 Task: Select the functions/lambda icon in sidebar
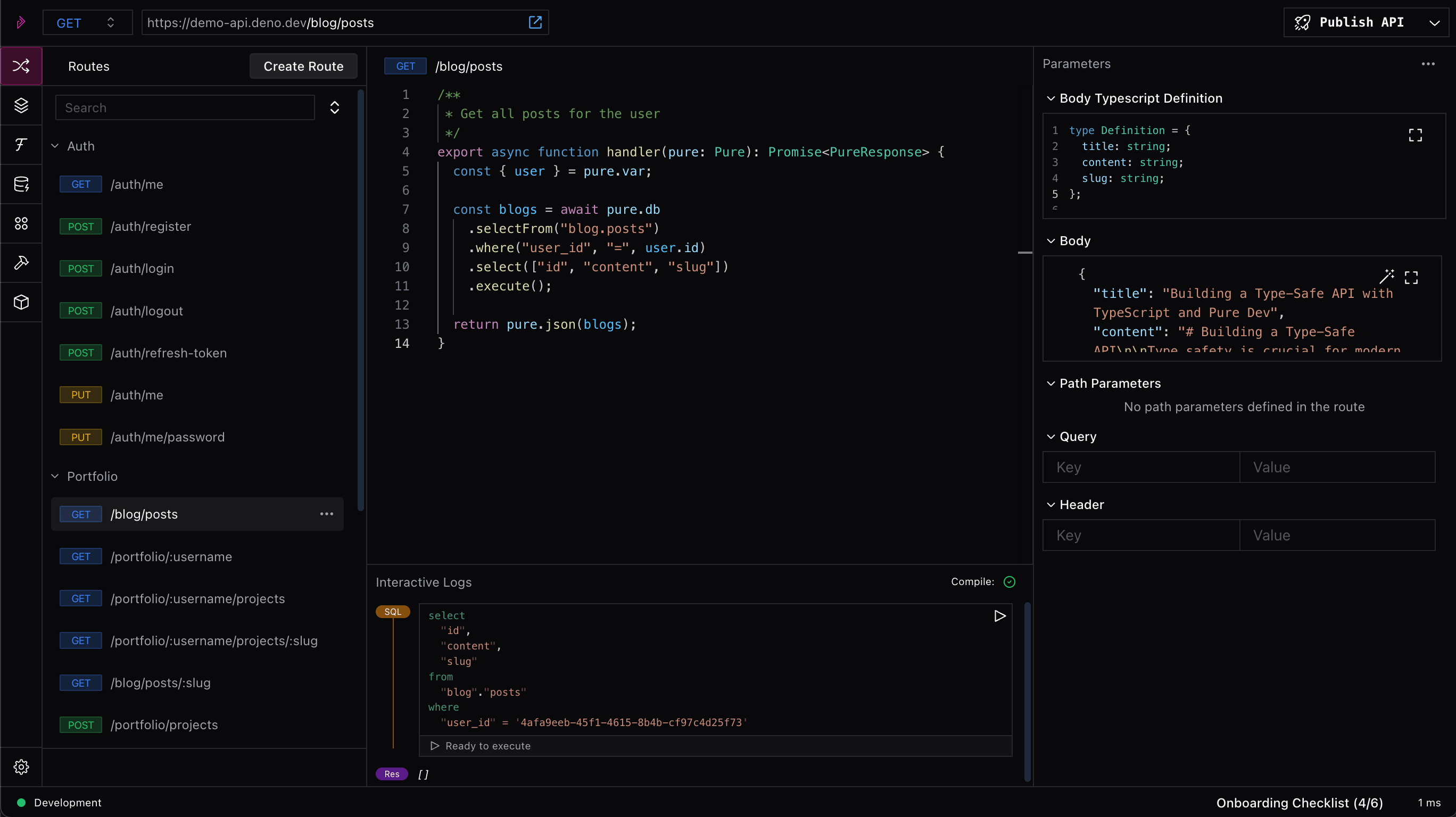pyautogui.click(x=21, y=145)
